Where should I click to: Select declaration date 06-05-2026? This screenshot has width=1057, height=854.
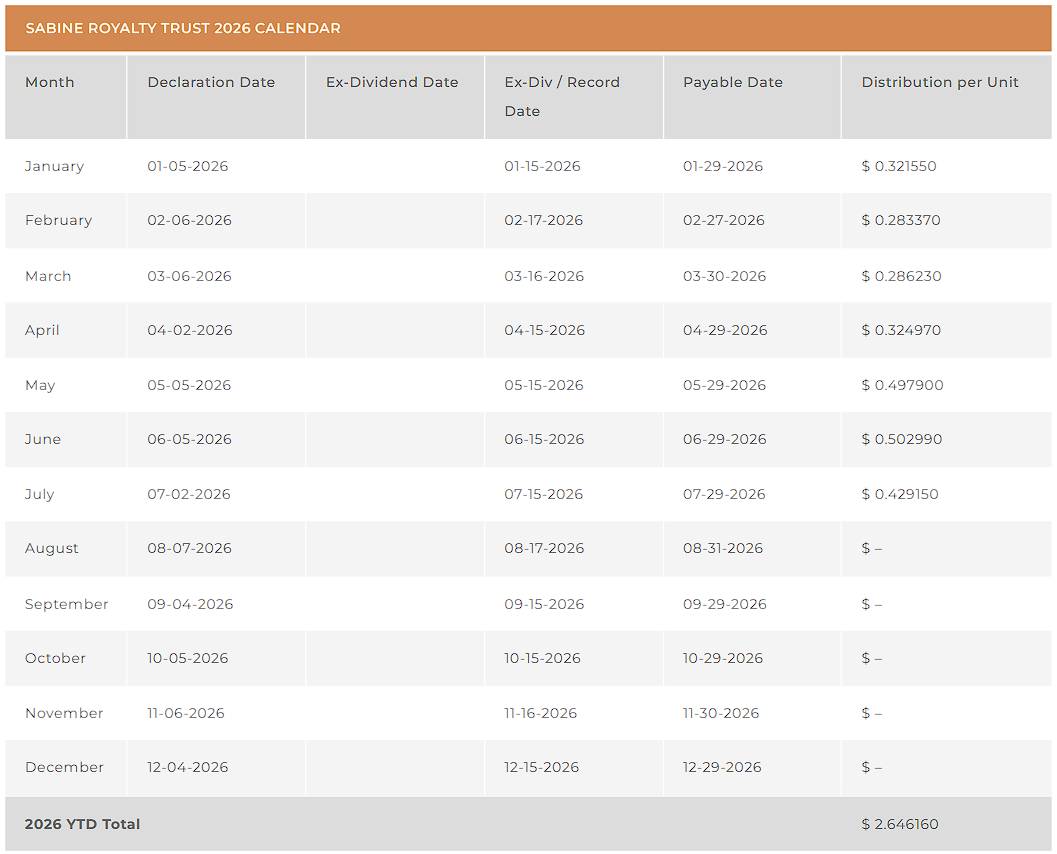point(189,439)
